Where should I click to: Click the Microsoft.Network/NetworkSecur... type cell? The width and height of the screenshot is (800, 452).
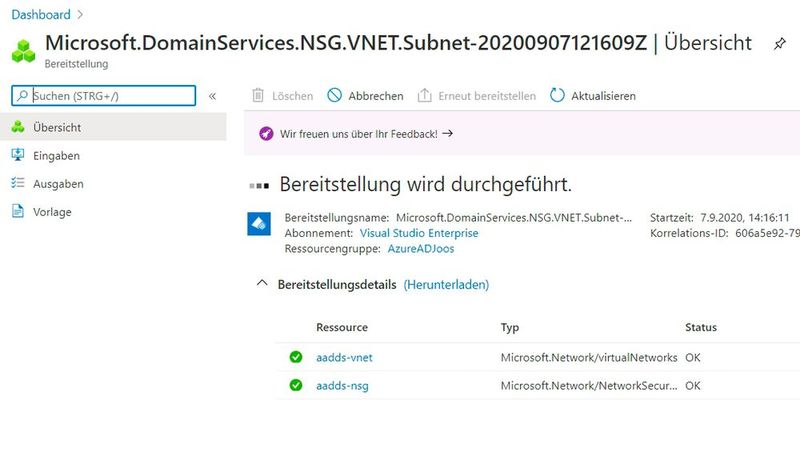[x=589, y=386]
